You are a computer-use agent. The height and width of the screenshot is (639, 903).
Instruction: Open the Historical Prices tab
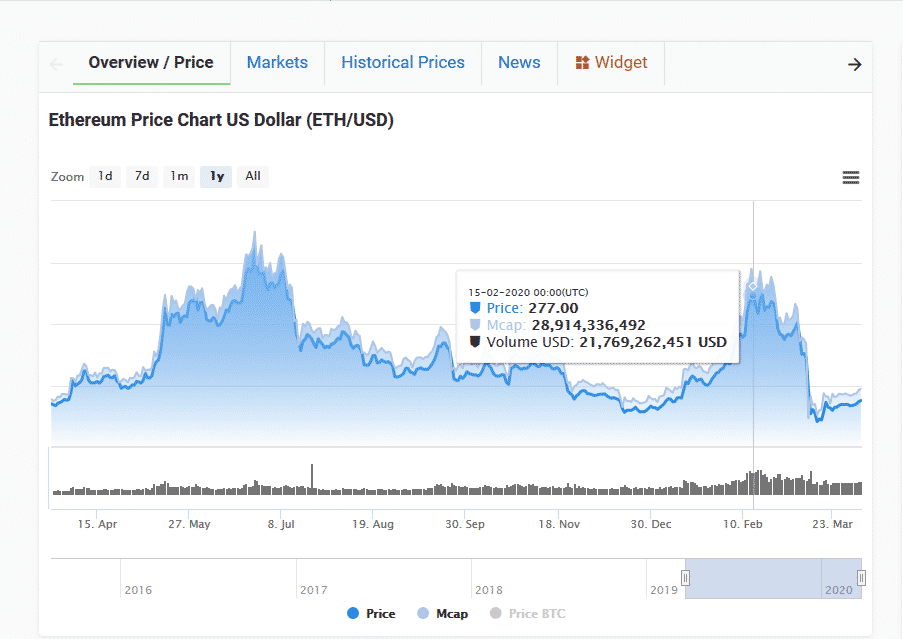coord(403,62)
